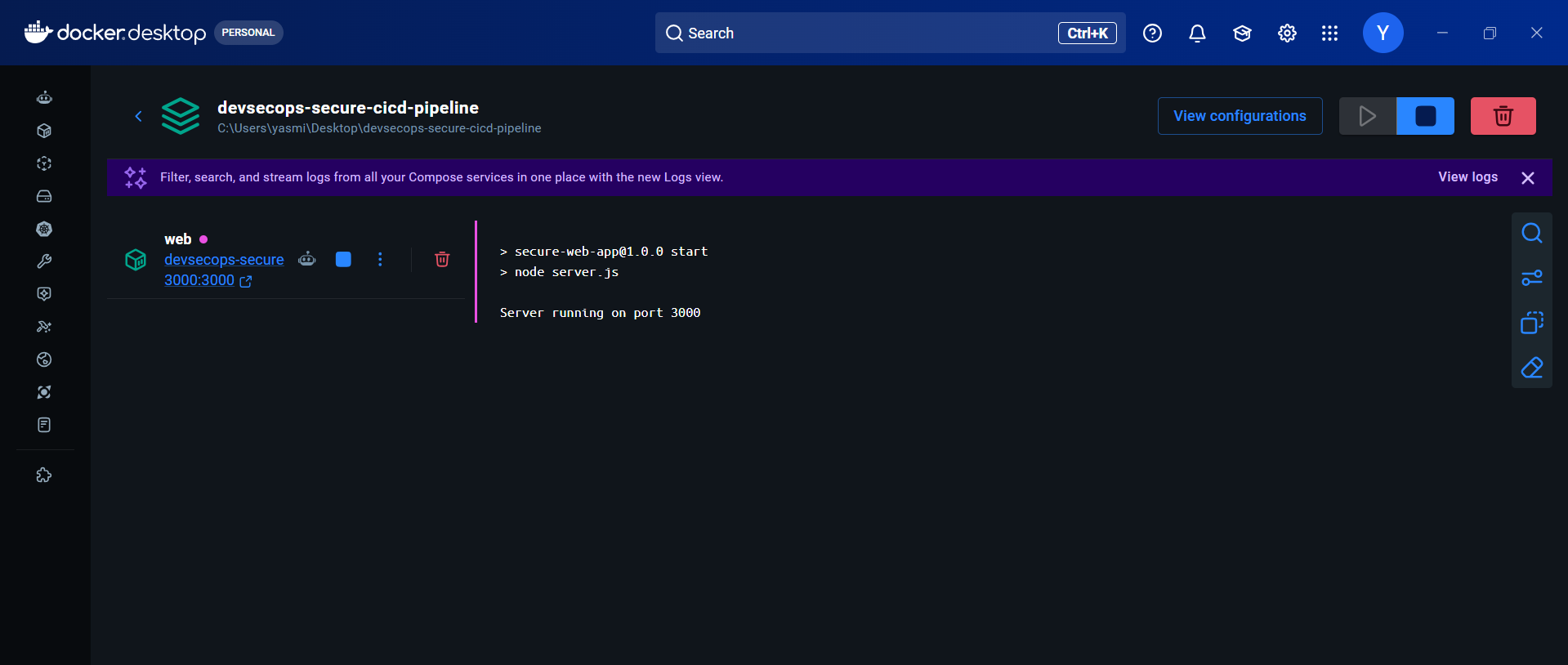
Task: Delete the compose stack with red trash button
Action: pyautogui.click(x=1503, y=116)
